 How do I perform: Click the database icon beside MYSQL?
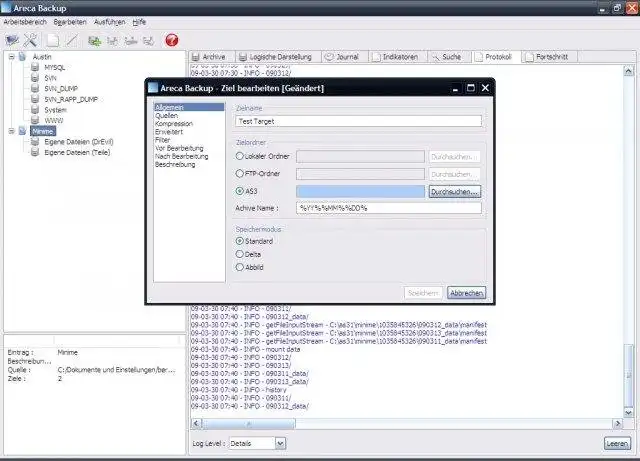[x=35, y=67]
